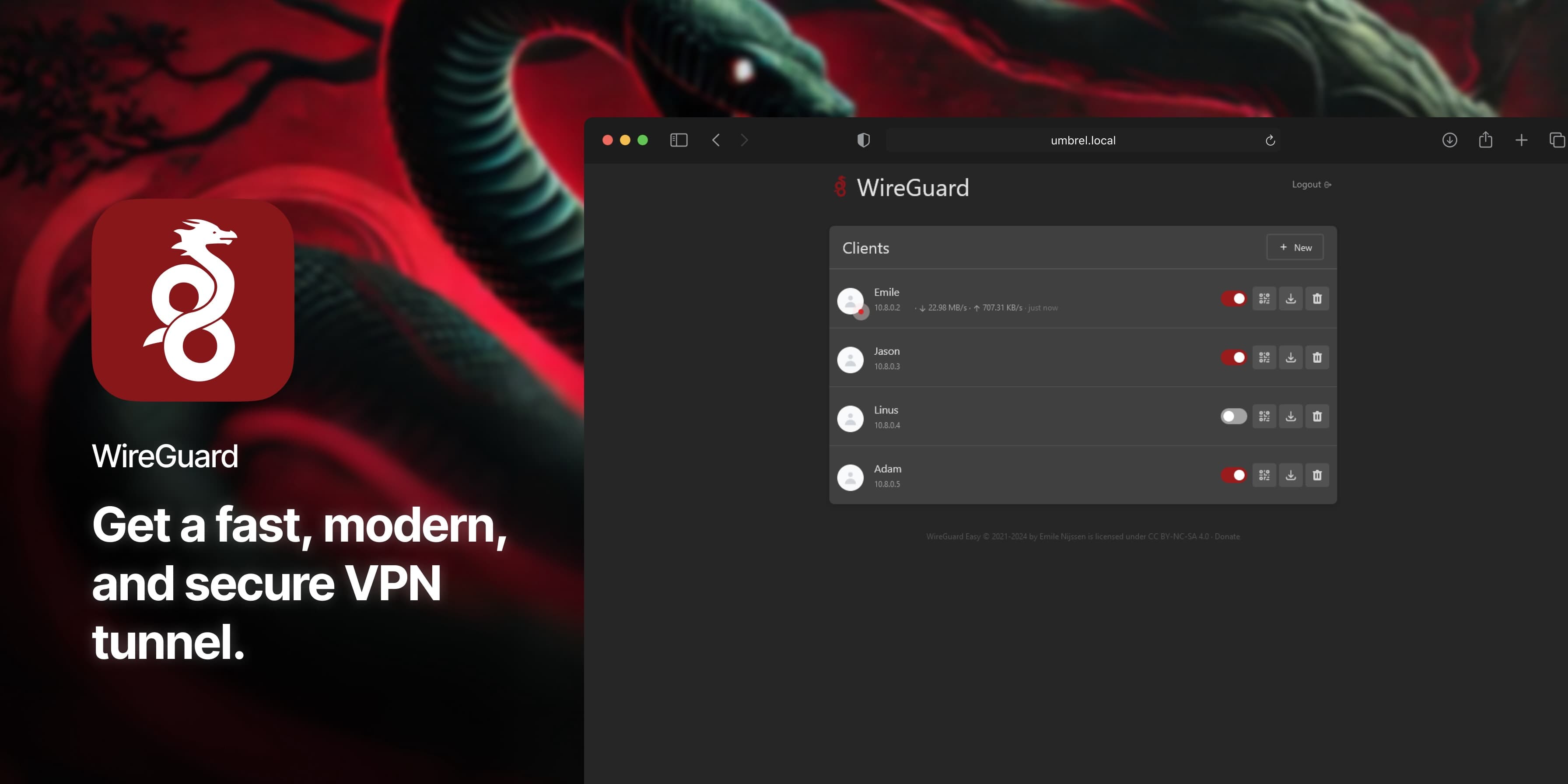1568x784 pixels.
Task: Click the privacy report shield icon
Action: coord(862,140)
